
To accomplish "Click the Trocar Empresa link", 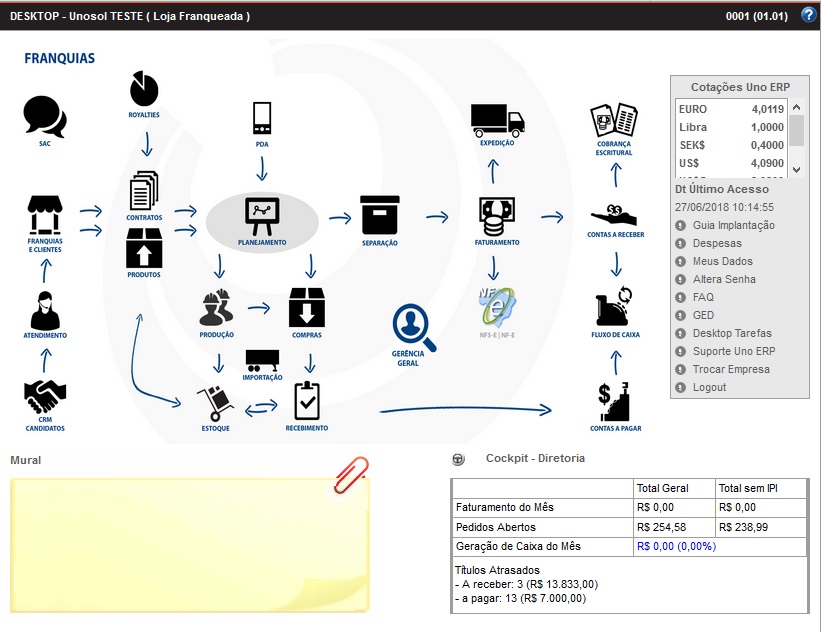I will pyautogui.click(x=731, y=369).
